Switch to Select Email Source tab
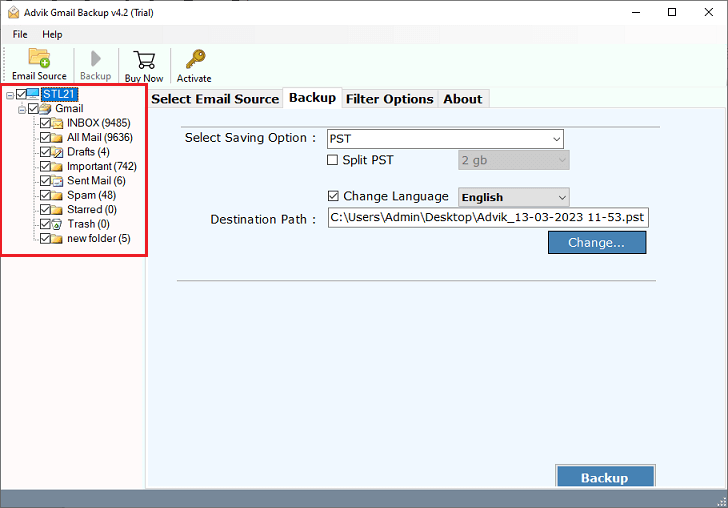The image size is (728, 508). pyautogui.click(x=215, y=99)
